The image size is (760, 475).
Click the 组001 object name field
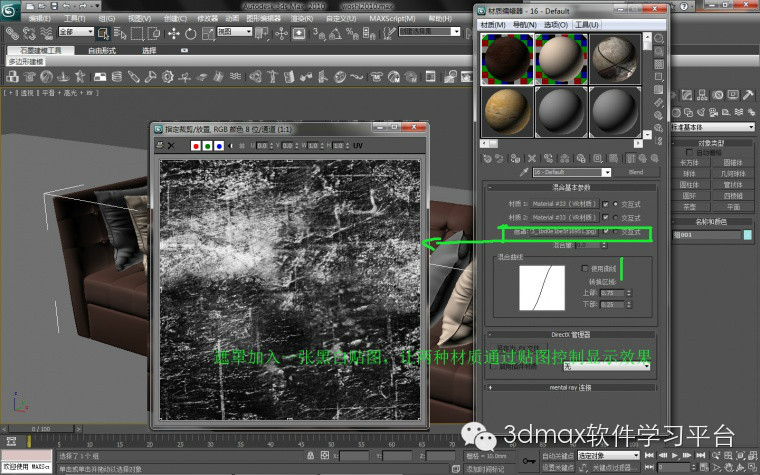pos(707,235)
